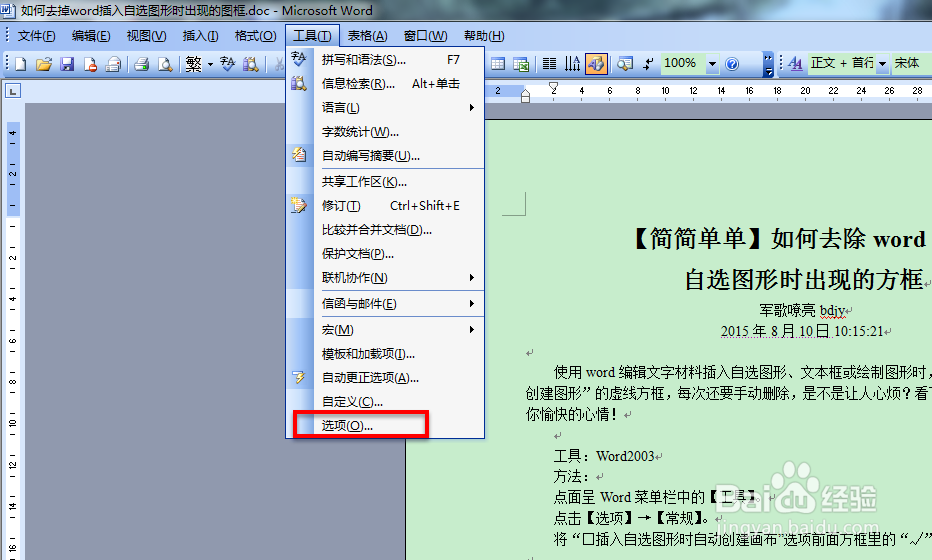The image size is (932, 560).
Task: Expand the 联机协作(N) submenu
Action: coord(385,278)
